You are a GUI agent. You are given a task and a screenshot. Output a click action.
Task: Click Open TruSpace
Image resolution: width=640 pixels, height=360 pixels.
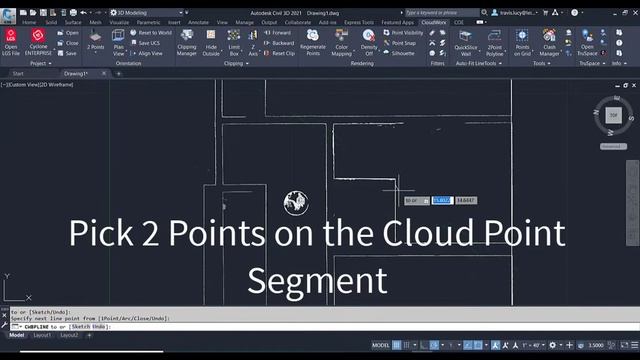point(587,42)
